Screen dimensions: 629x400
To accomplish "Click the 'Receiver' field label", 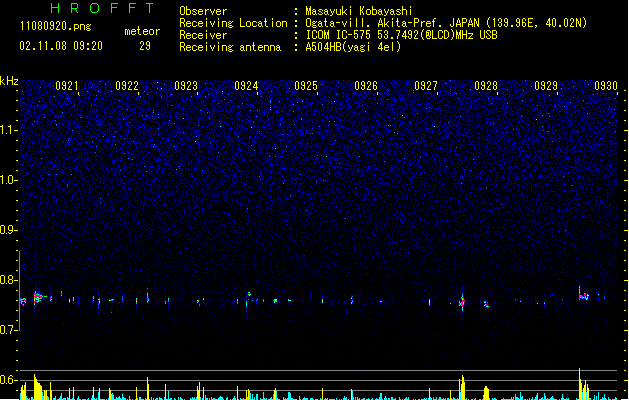I will coord(203,35).
